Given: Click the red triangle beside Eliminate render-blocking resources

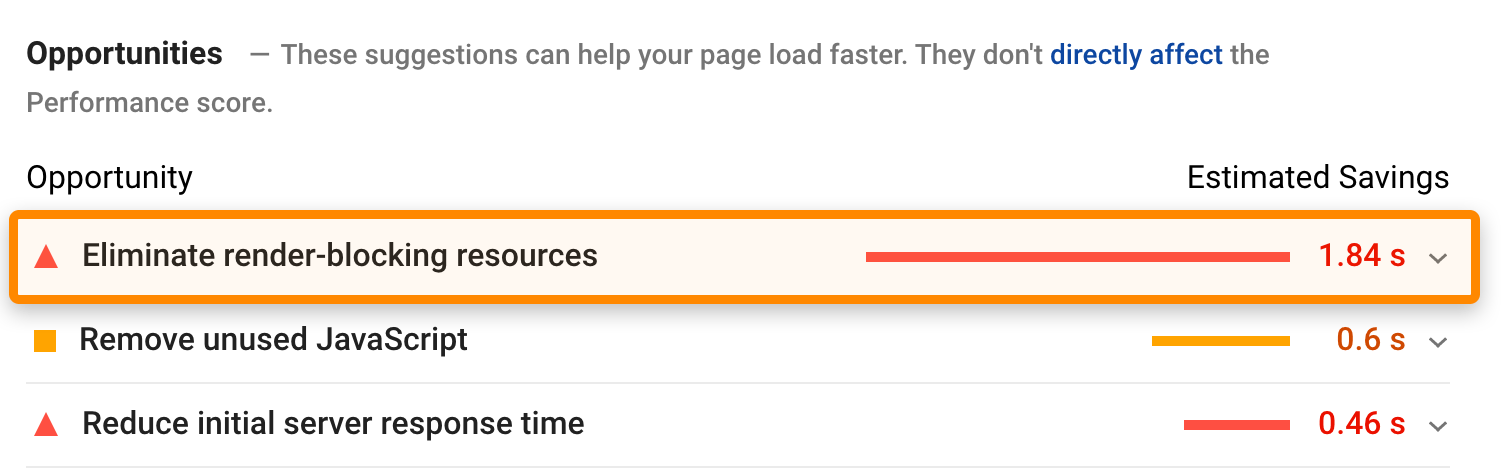Looking at the screenshot, I should [45, 257].
